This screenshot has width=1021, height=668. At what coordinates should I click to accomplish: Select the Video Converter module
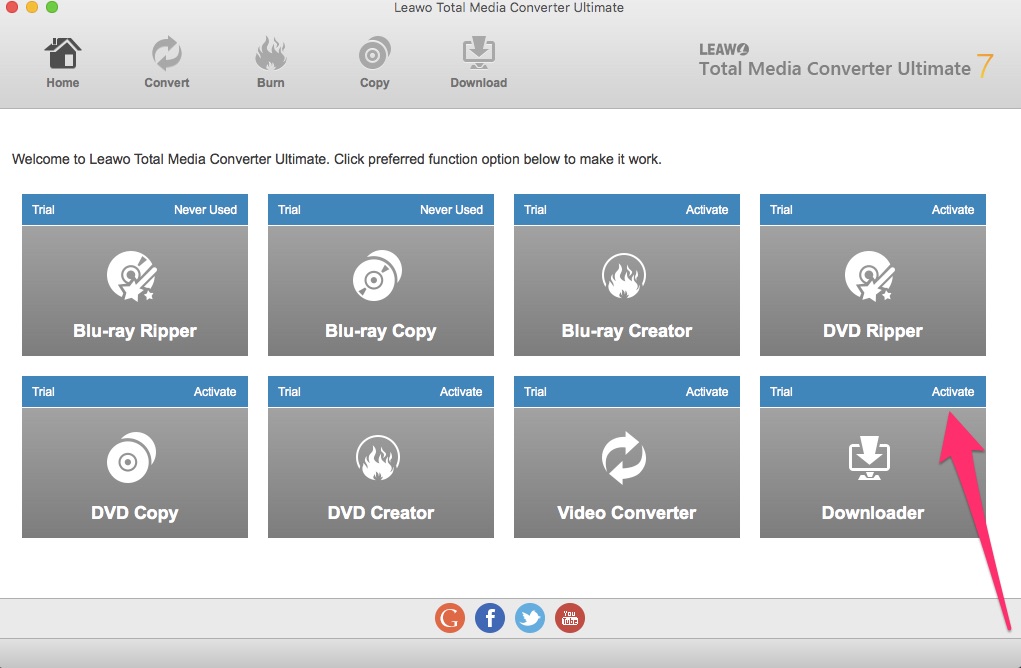tap(627, 472)
